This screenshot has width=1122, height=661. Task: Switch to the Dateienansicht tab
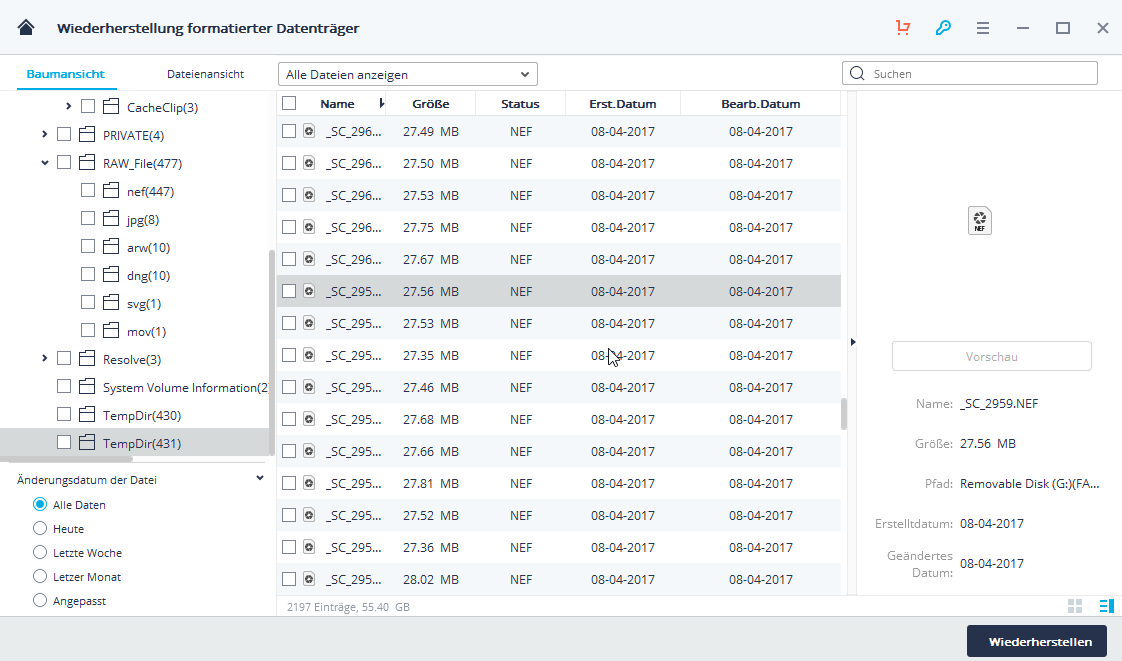(205, 74)
